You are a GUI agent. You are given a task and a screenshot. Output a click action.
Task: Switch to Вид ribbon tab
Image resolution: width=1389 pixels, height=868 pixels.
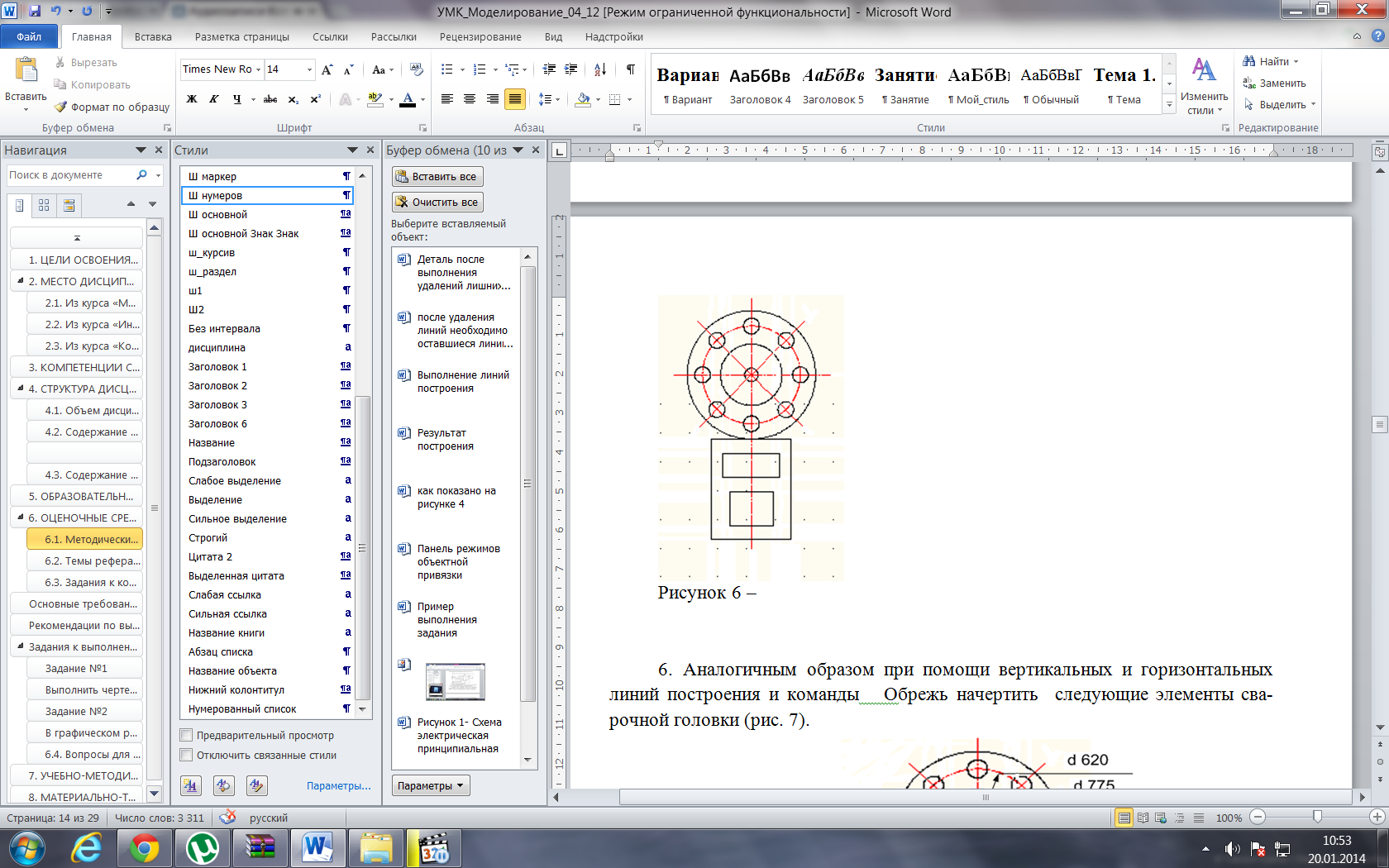[553, 36]
